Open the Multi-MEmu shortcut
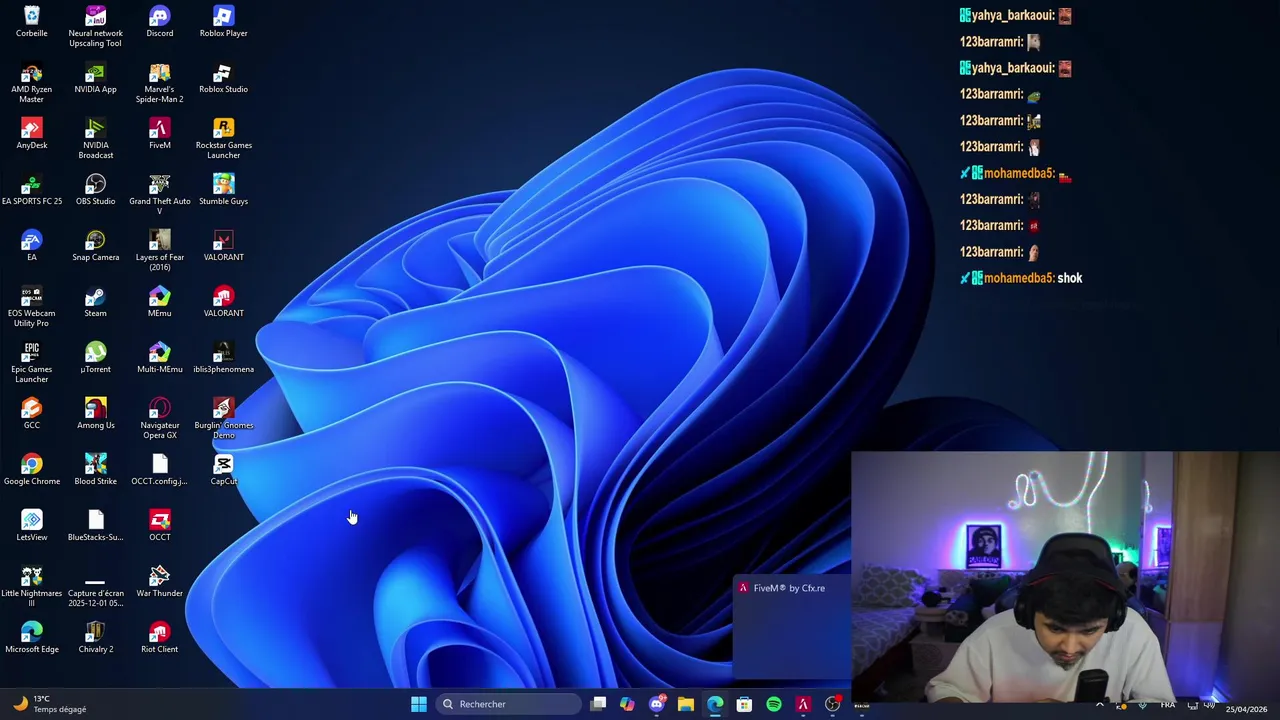This screenshot has width=1280, height=720. [x=159, y=359]
